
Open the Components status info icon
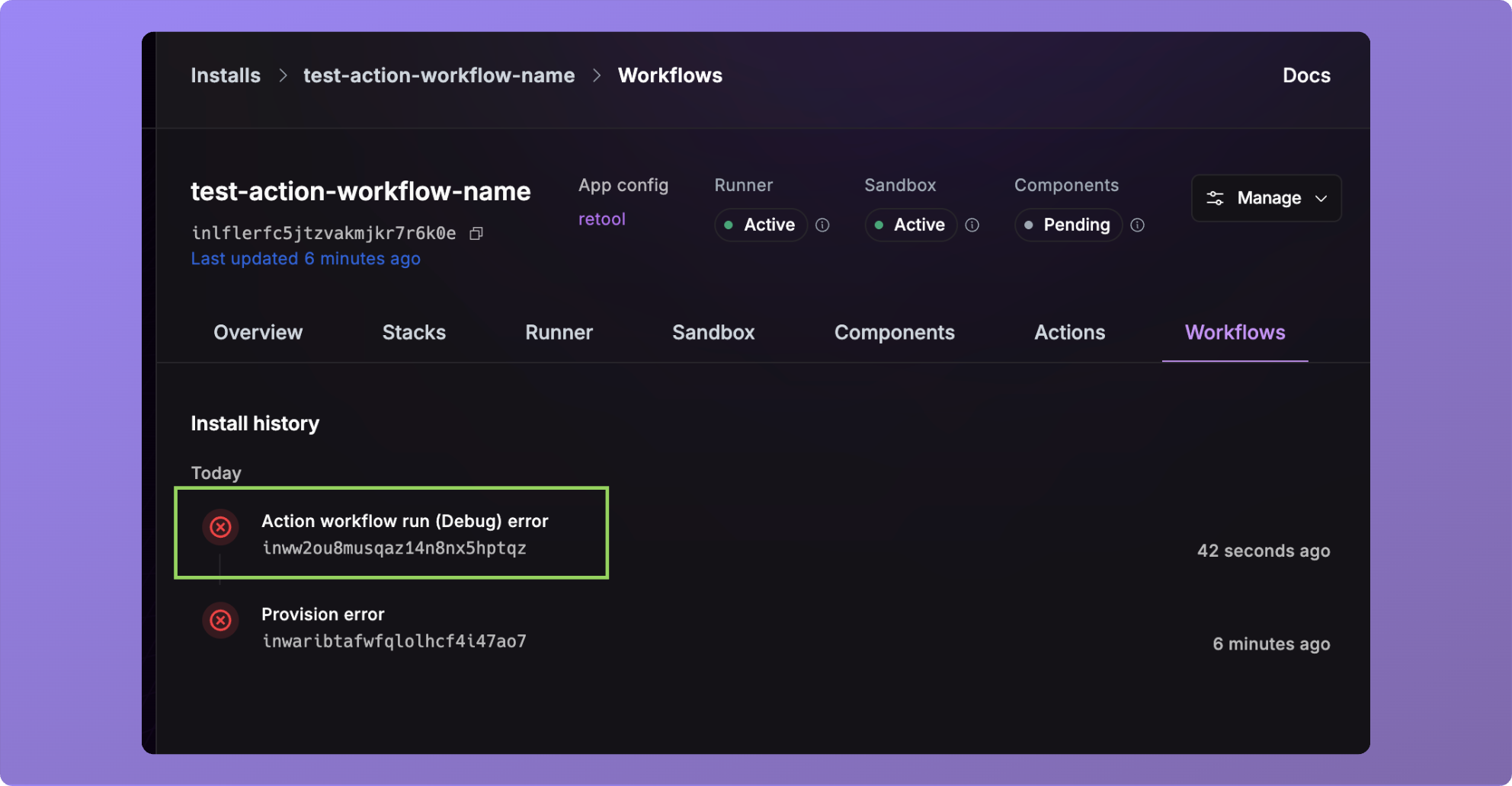click(x=1137, y=225)
